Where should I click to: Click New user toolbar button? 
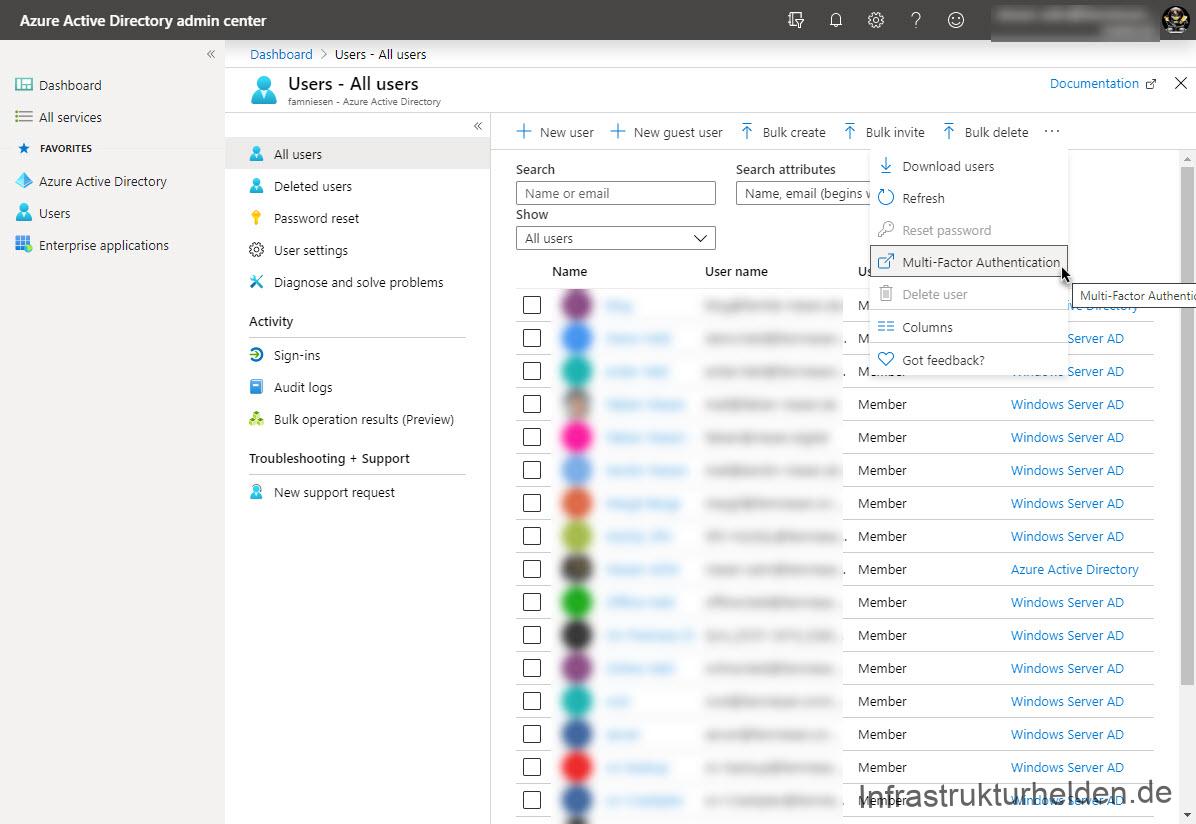(x=555, y=132)
